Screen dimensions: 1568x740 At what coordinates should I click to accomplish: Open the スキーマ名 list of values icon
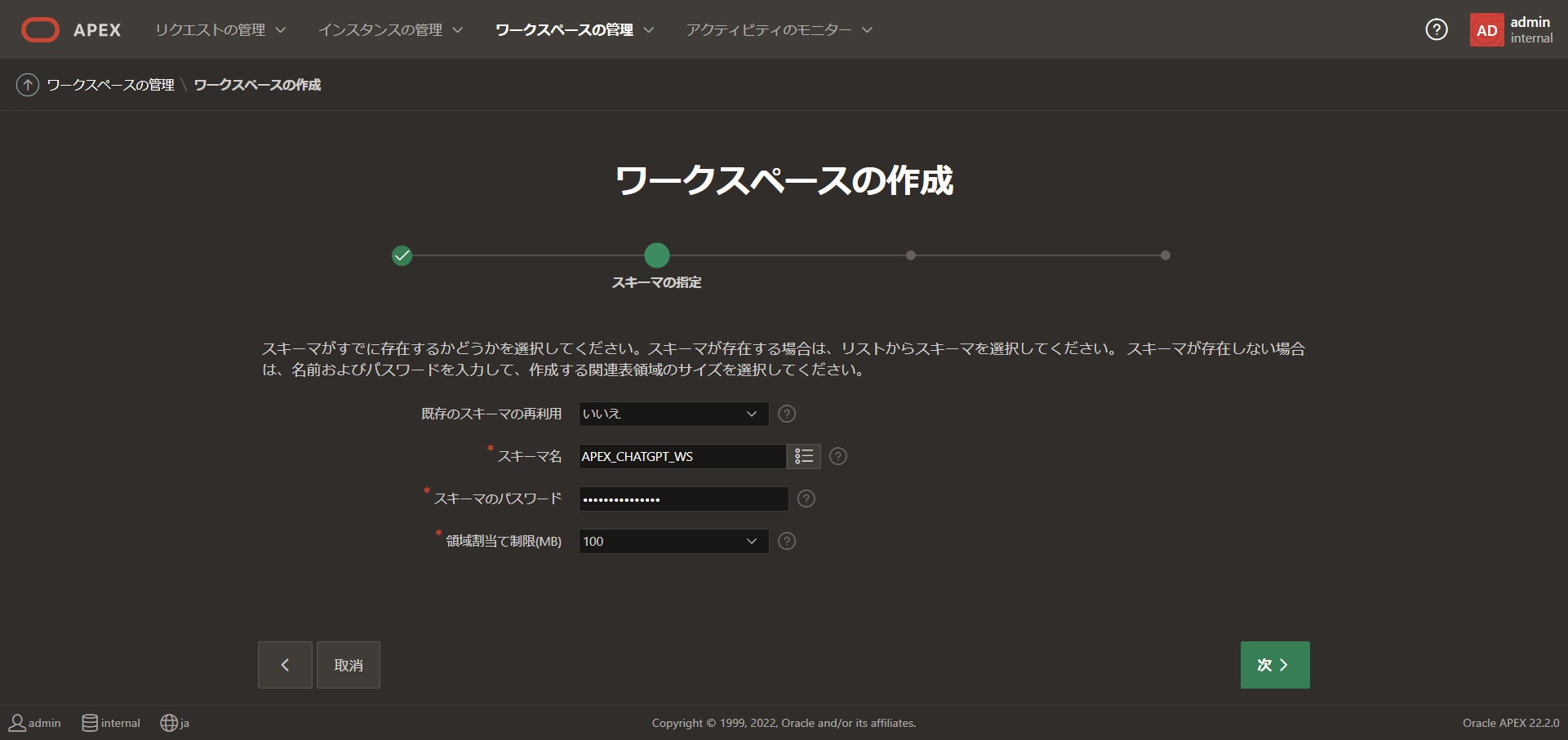804,456
